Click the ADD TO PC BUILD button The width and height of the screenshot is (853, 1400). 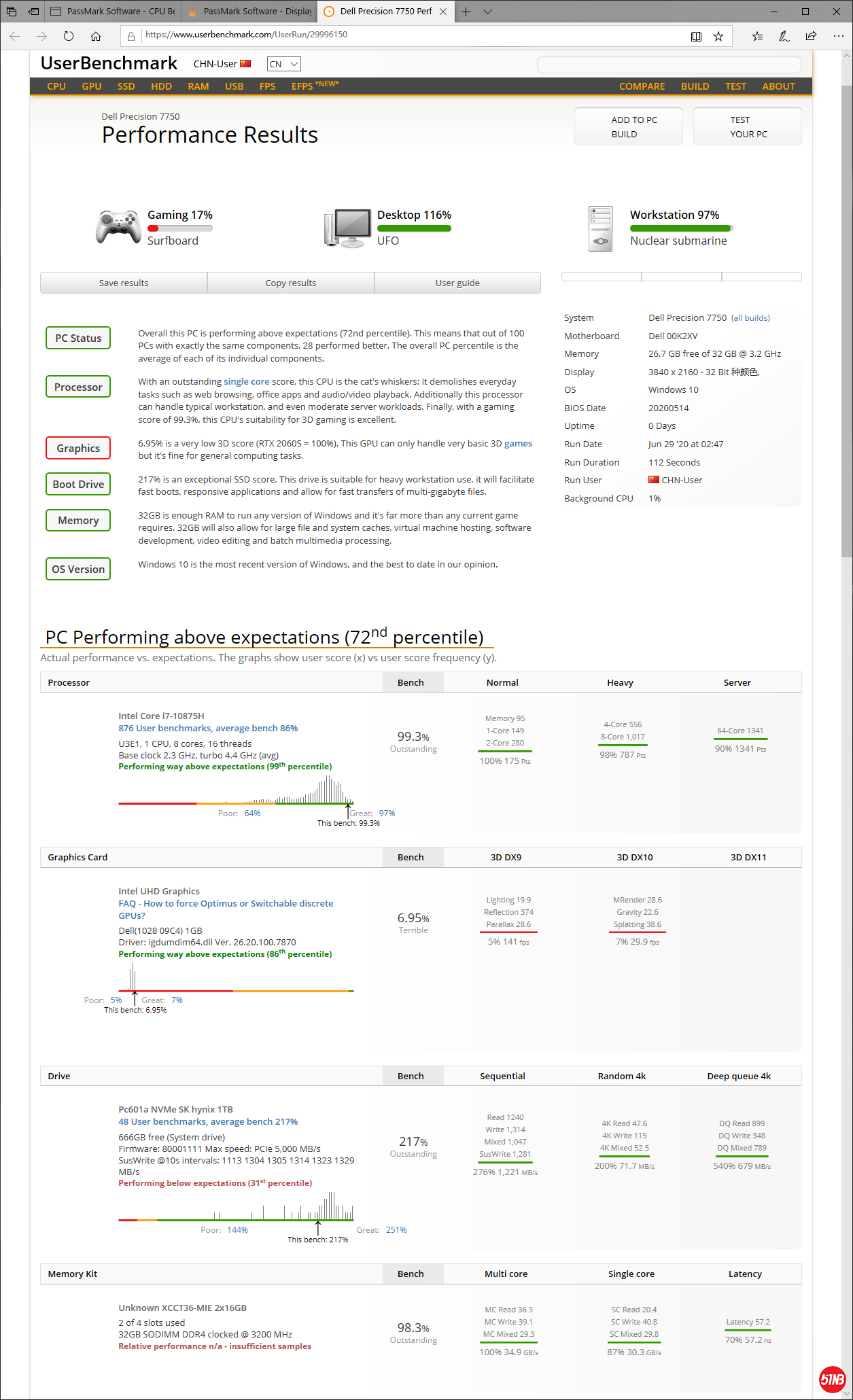[629, 126]
